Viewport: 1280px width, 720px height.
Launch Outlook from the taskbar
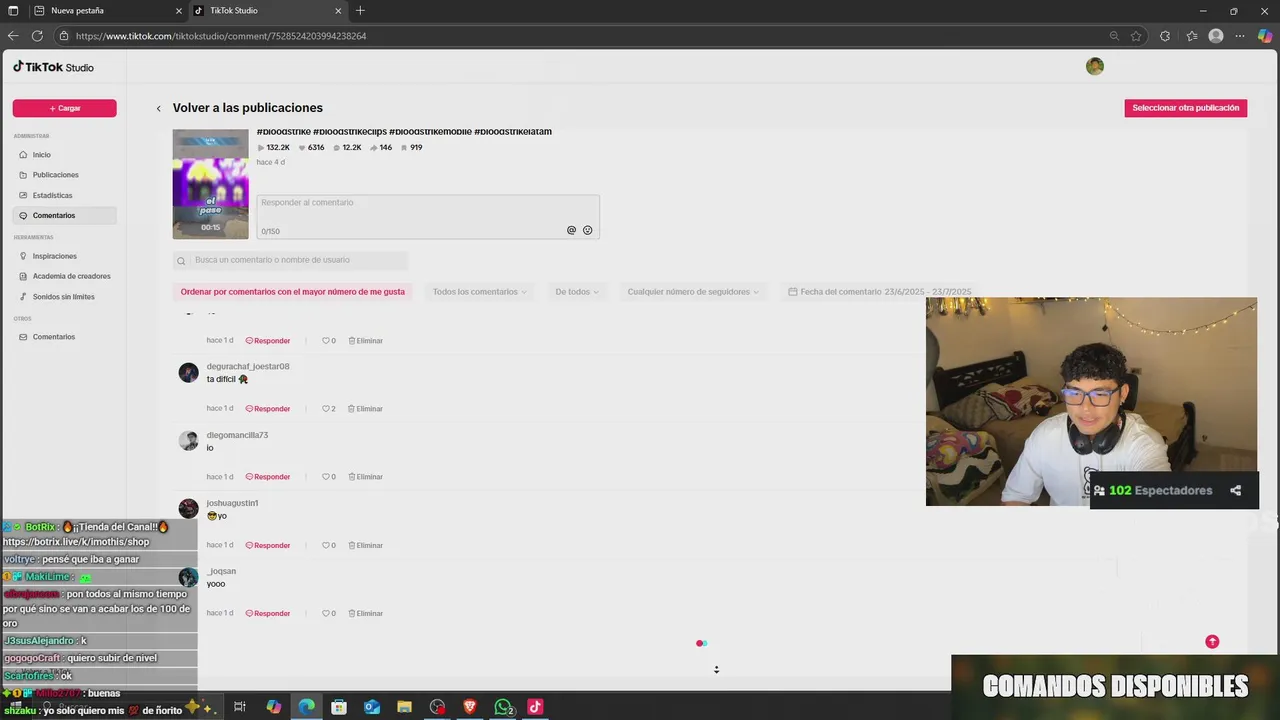click(372, 707)
